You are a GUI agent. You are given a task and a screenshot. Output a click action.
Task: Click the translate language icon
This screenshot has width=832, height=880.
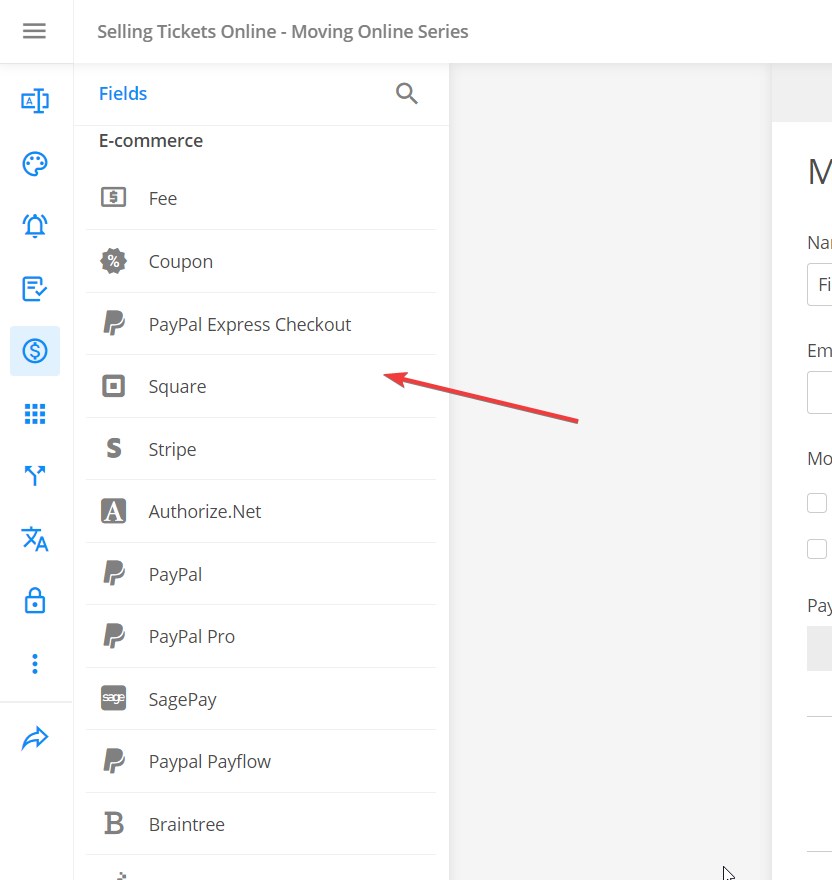click(x=35, y=539)
